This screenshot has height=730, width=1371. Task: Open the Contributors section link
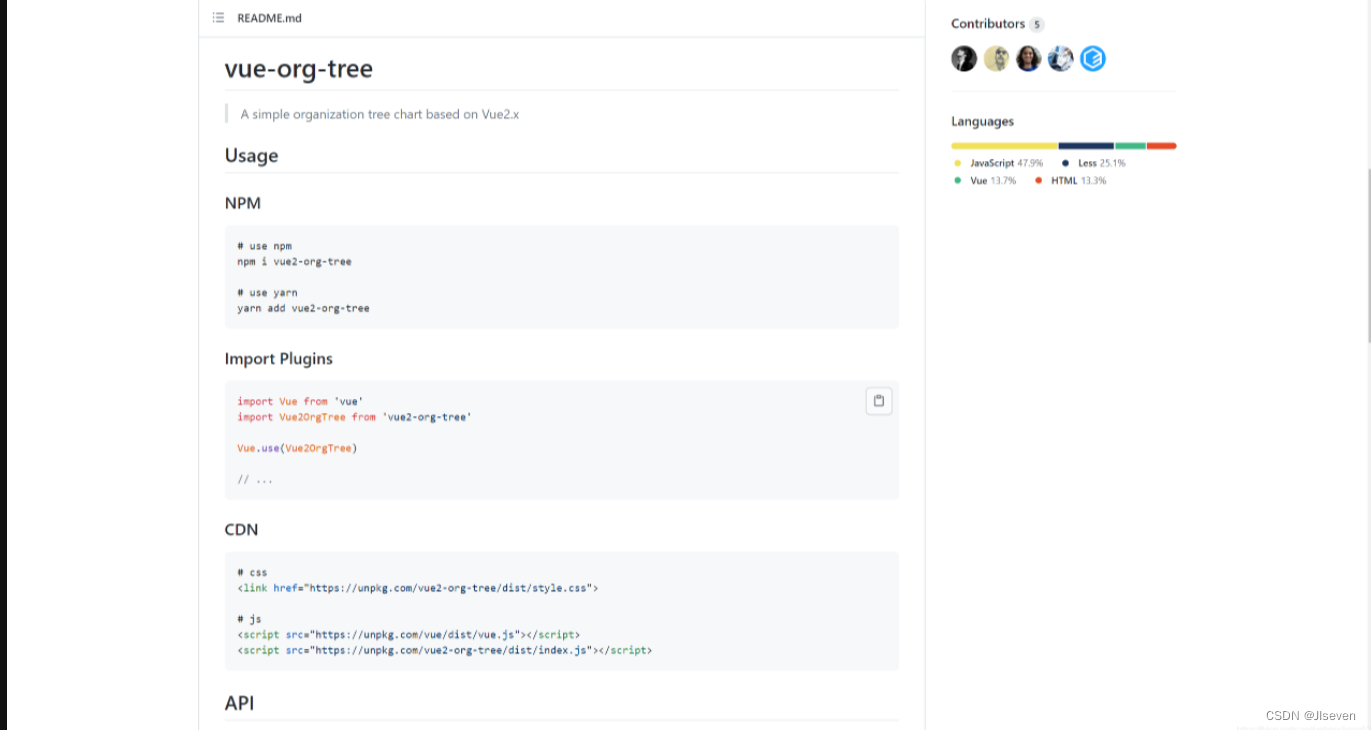[988, 24]
